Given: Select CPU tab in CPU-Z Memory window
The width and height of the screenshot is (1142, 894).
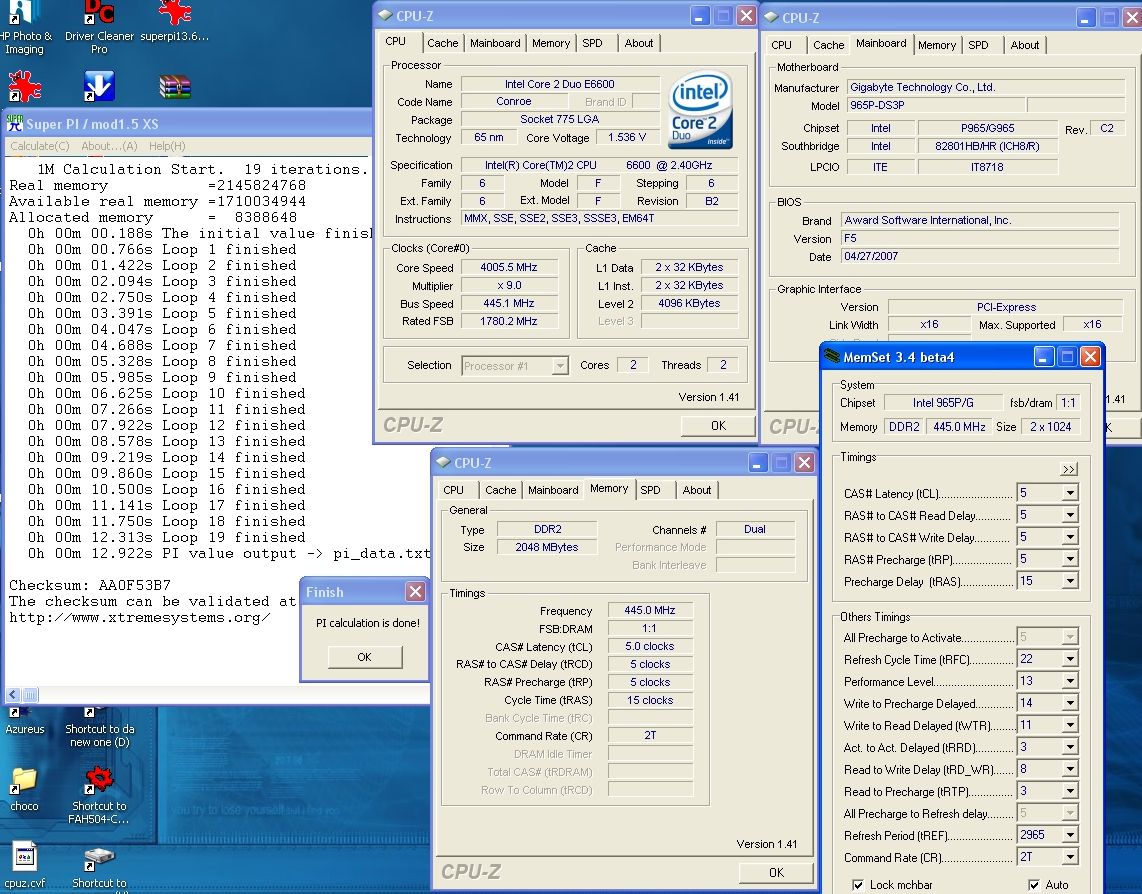Looking at the screenshot, I should coord(453,490).
